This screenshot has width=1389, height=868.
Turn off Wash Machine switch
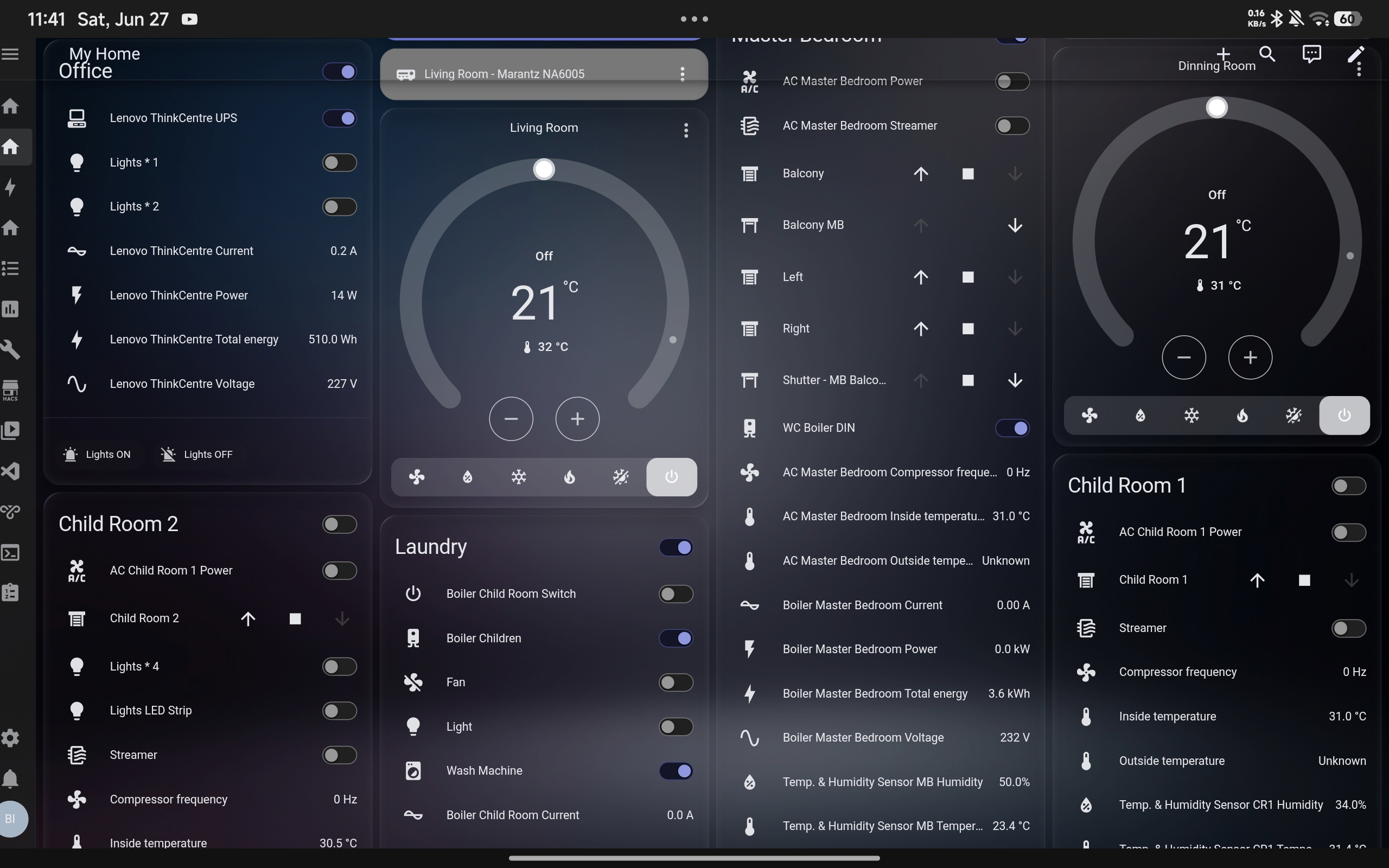pos(676,770)
